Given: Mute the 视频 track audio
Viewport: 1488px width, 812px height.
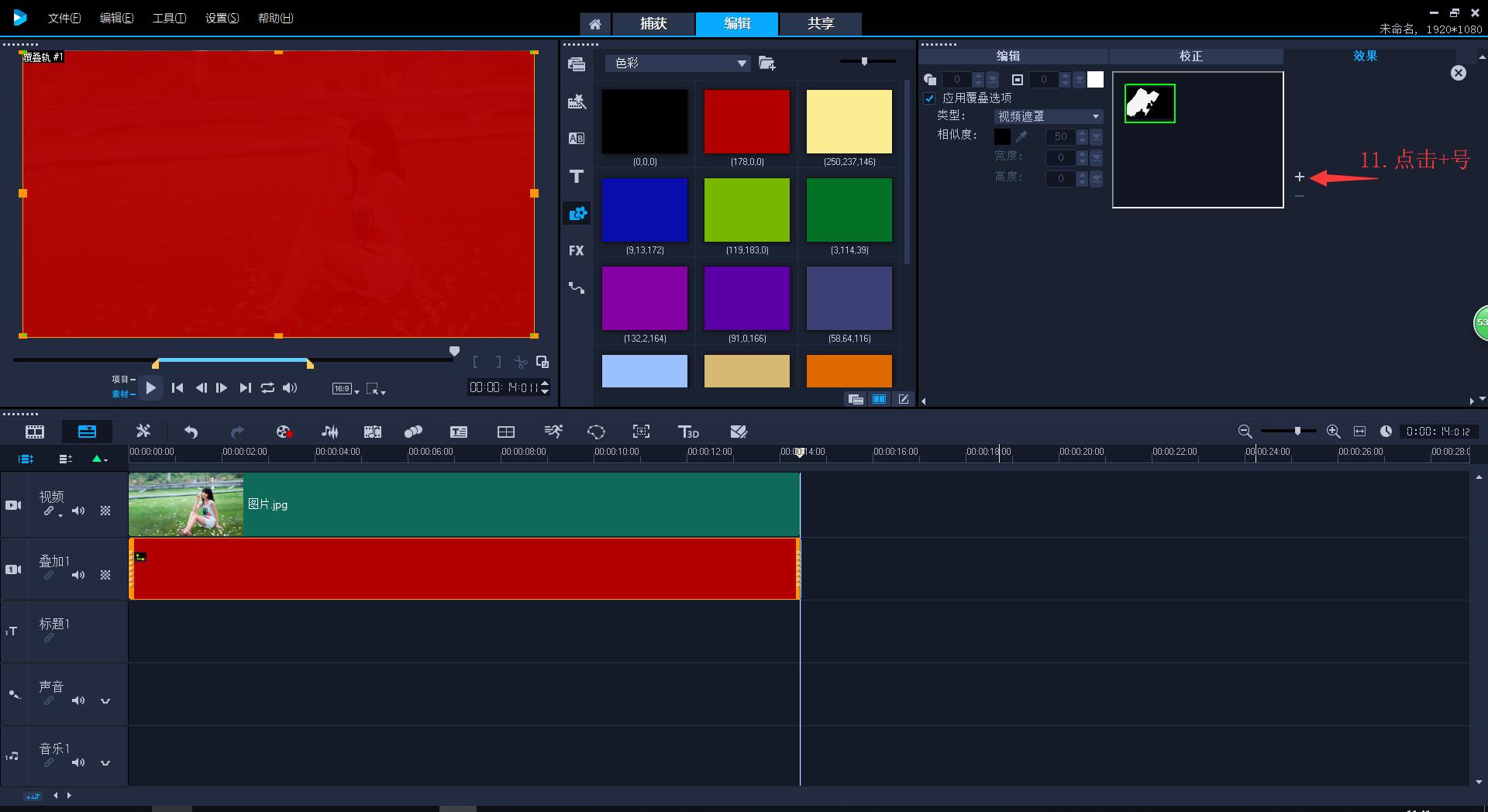Looking at the screenshot, I should [x=78, y=511].
